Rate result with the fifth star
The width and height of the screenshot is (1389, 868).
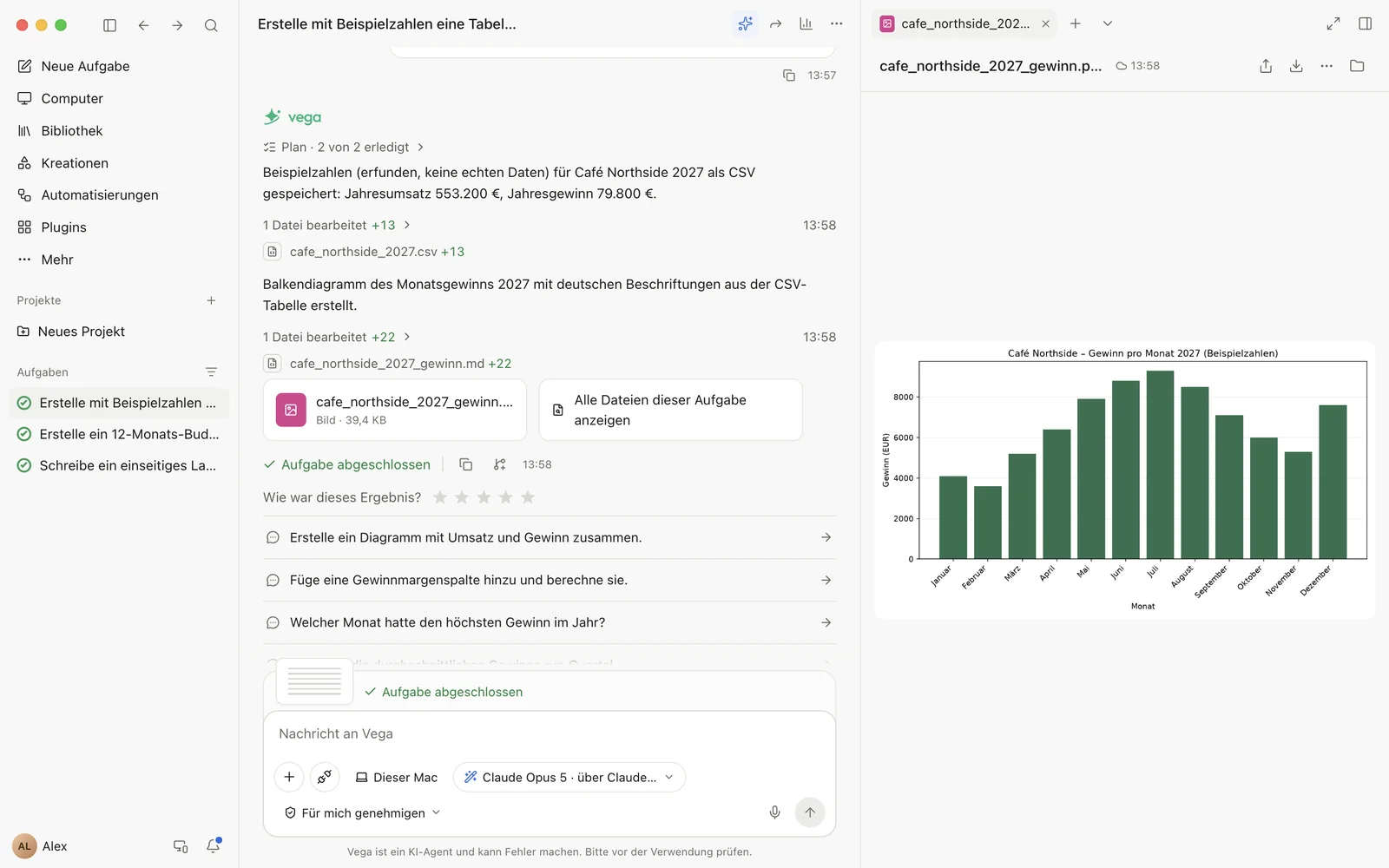coord(528,497)
